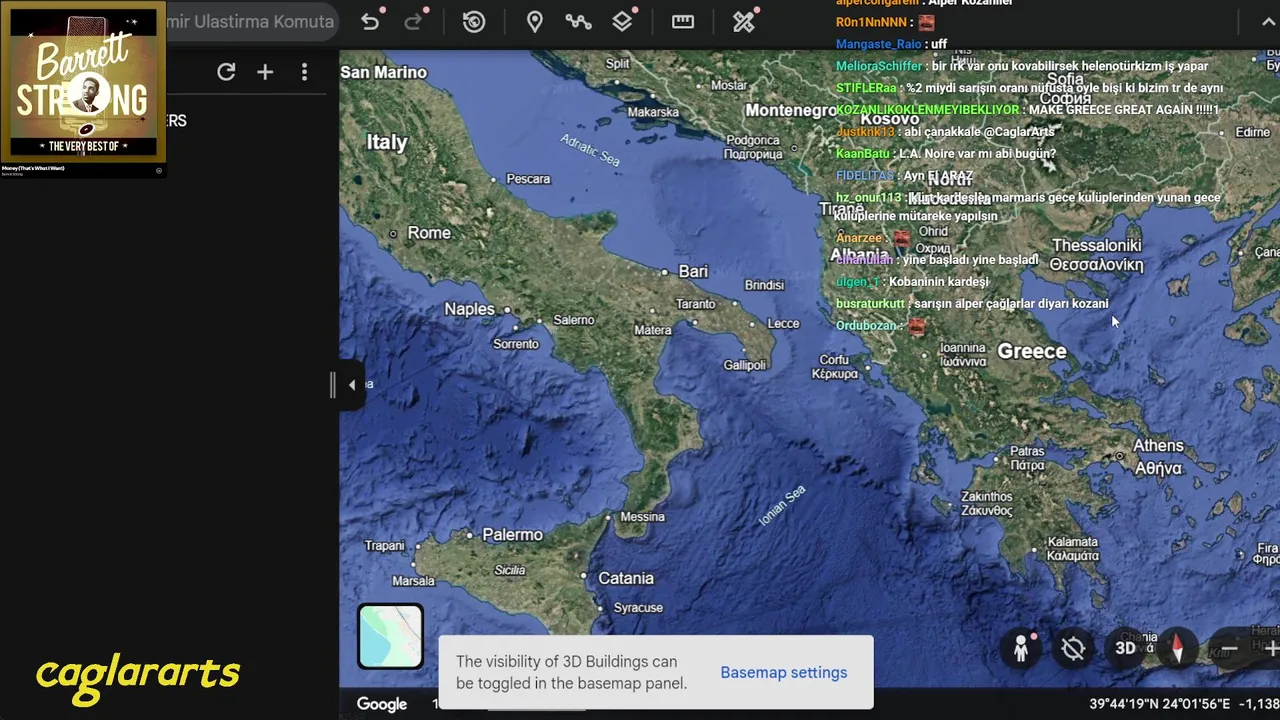Viewport: 1280px width, 720px height.
Task: Refresh the project panel with reload icon
Action: (x=226, y=72)
